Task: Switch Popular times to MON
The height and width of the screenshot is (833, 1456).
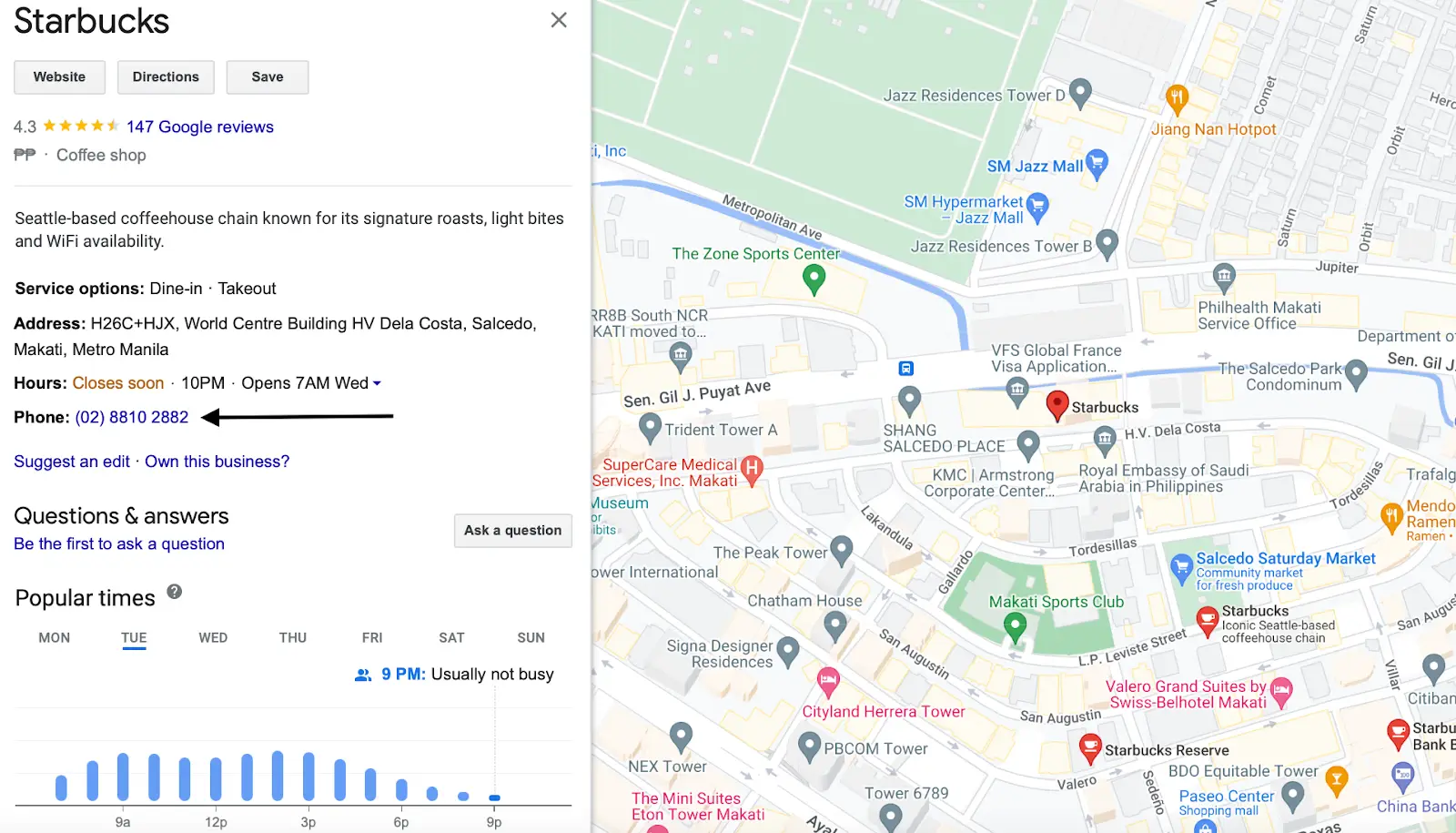Action: [x=55, y=638]
